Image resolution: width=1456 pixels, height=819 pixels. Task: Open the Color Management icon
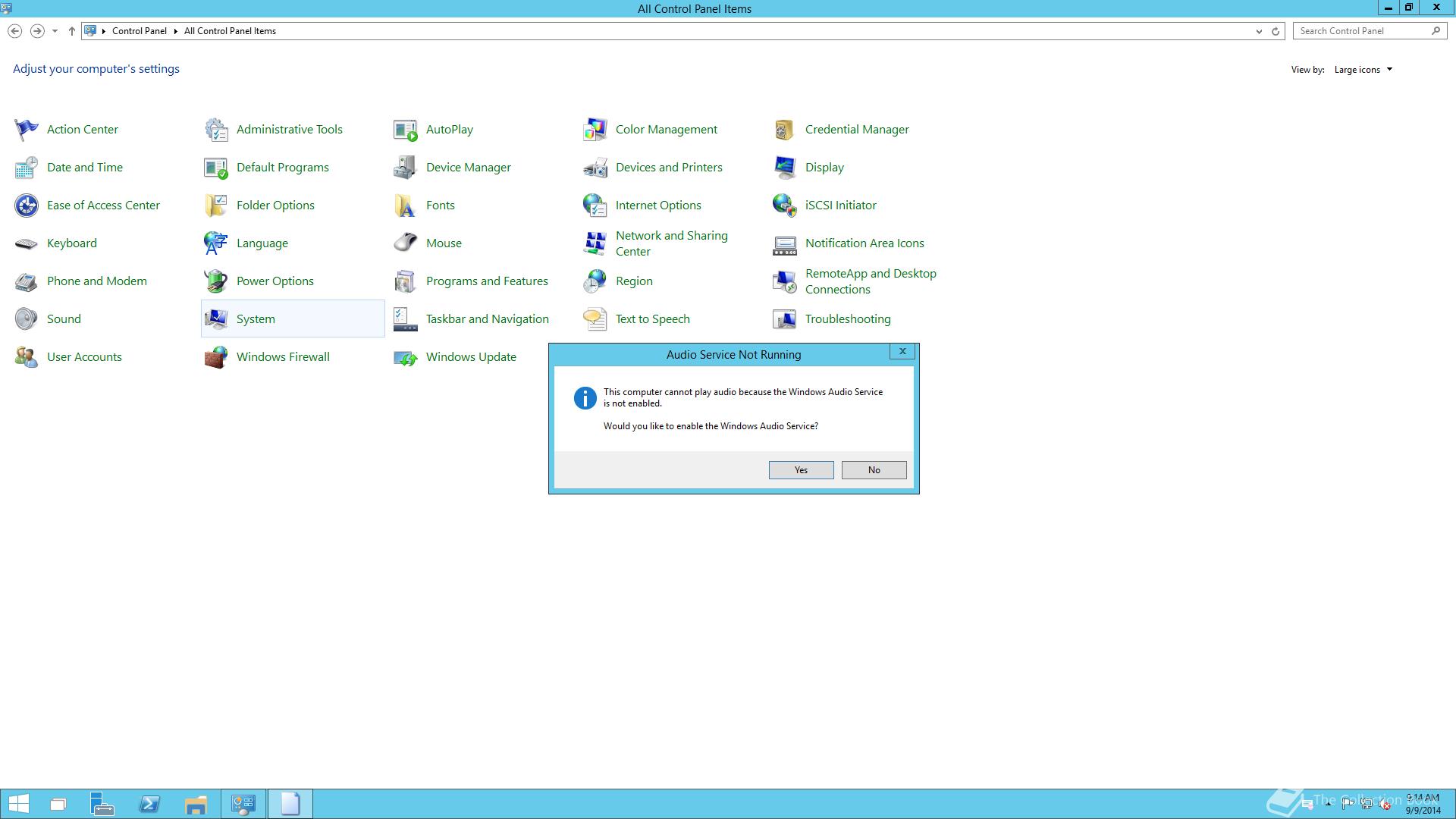595,130
